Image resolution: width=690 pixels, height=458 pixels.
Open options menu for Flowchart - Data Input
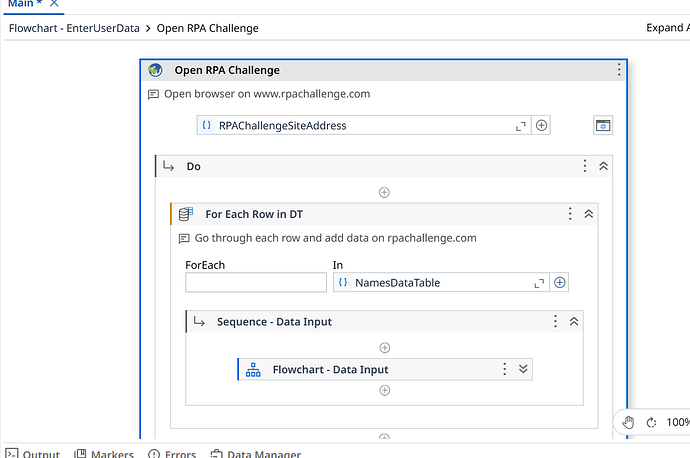pyautogui.click(x=505, y=369)
